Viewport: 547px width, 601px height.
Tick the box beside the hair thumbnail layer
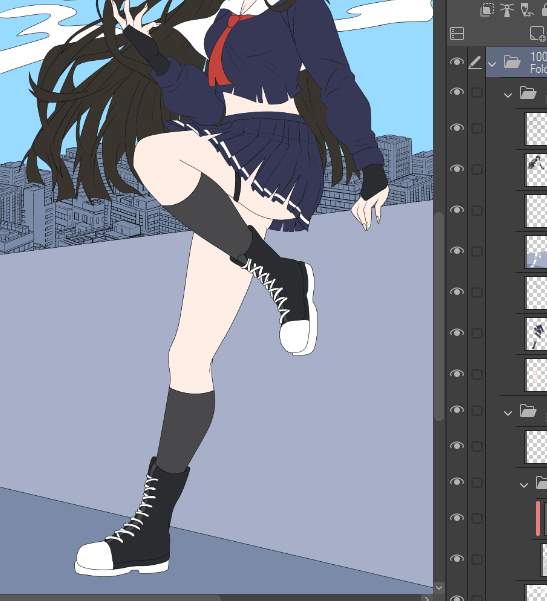click(x=477, y=169)
